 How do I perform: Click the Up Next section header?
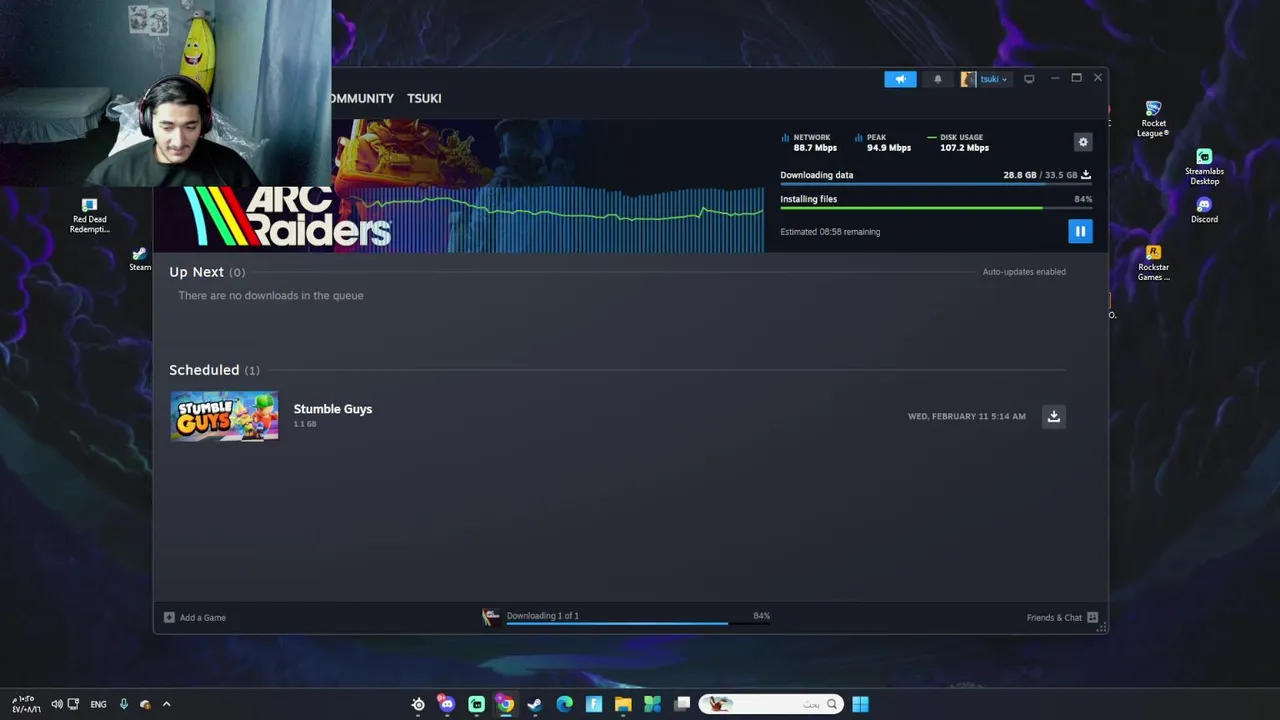[x=207, y=272]
